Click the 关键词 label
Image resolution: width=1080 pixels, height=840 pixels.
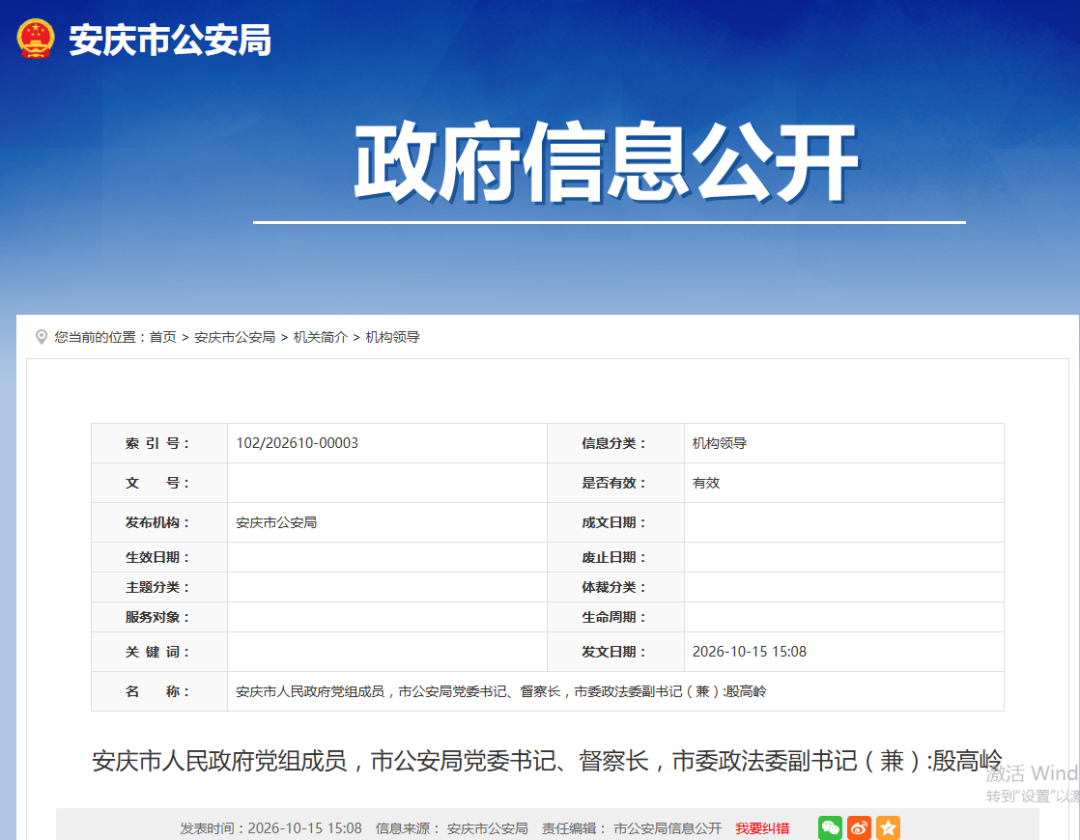tap(157, 651)
